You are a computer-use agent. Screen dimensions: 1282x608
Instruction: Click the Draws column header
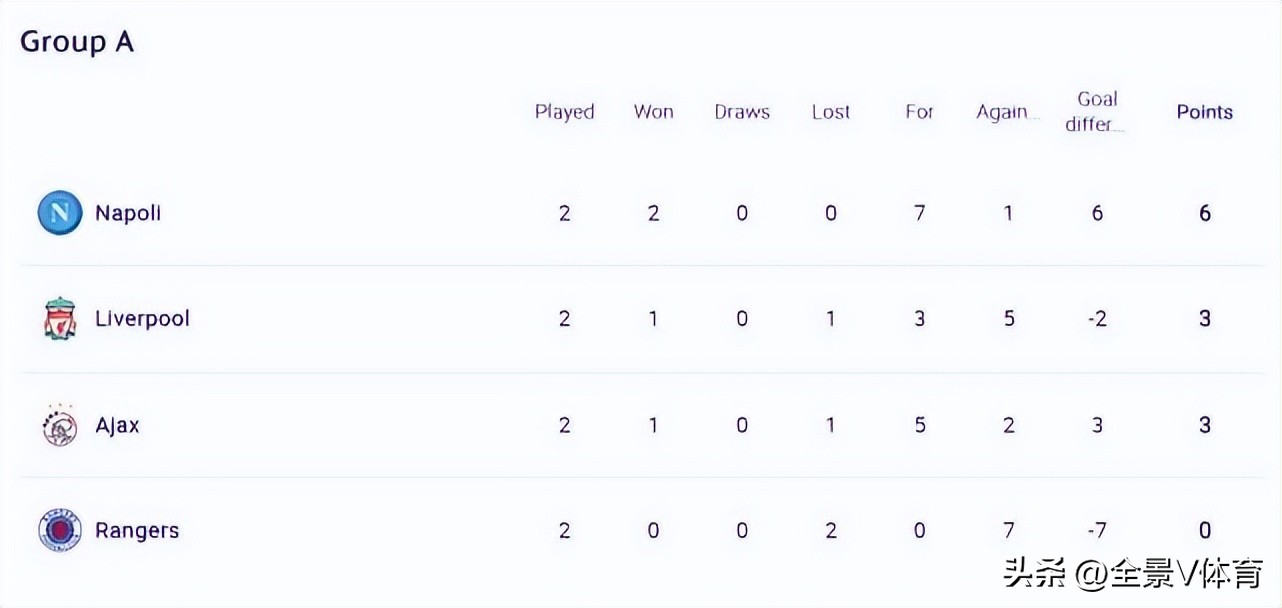click(x=742, y=112)
